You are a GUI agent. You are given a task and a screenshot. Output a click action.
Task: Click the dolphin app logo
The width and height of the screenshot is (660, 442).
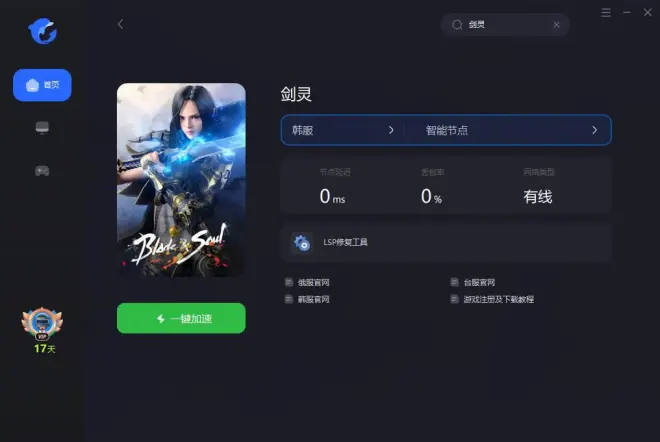coord(43,31)
